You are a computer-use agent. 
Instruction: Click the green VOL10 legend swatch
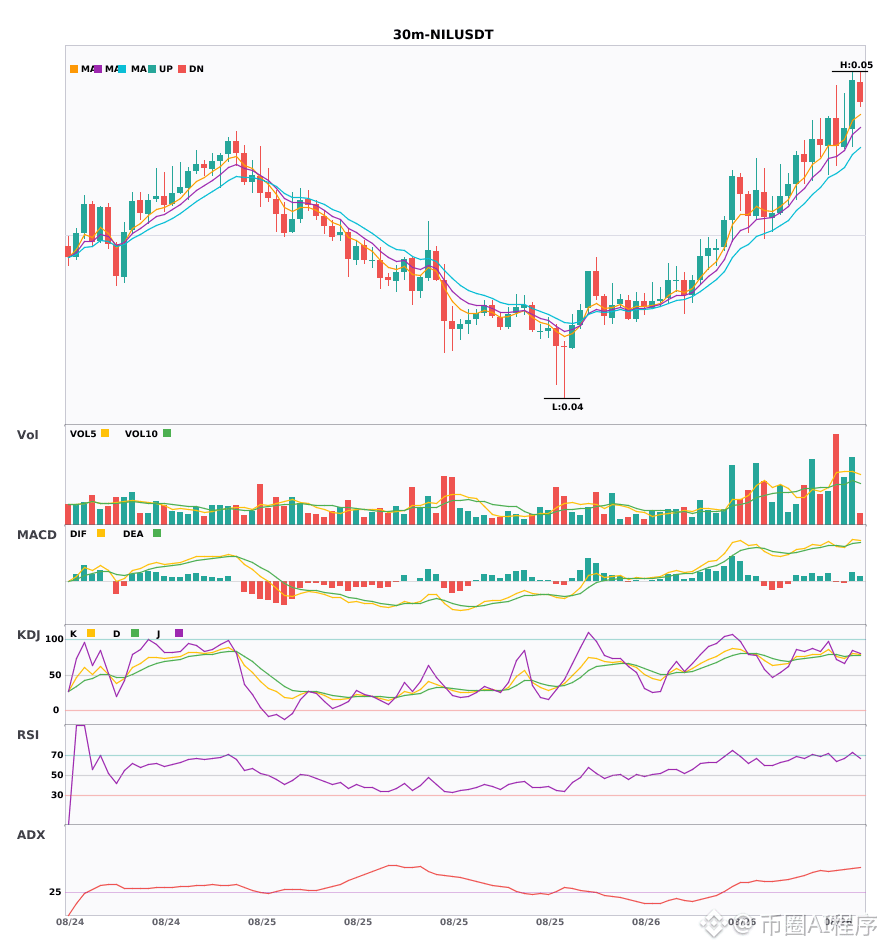(x=167, y=433)
